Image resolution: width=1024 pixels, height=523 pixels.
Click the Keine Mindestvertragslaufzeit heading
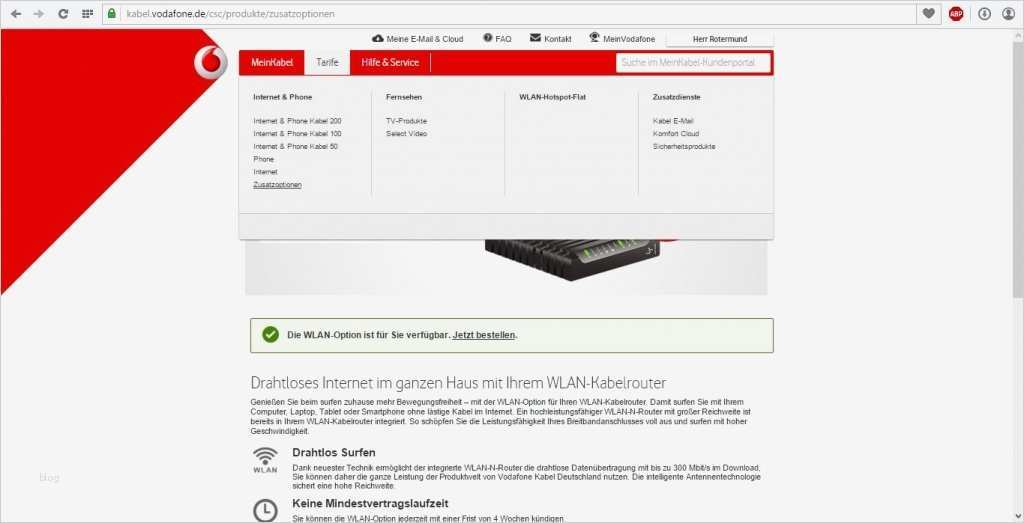tap(370, 503)
